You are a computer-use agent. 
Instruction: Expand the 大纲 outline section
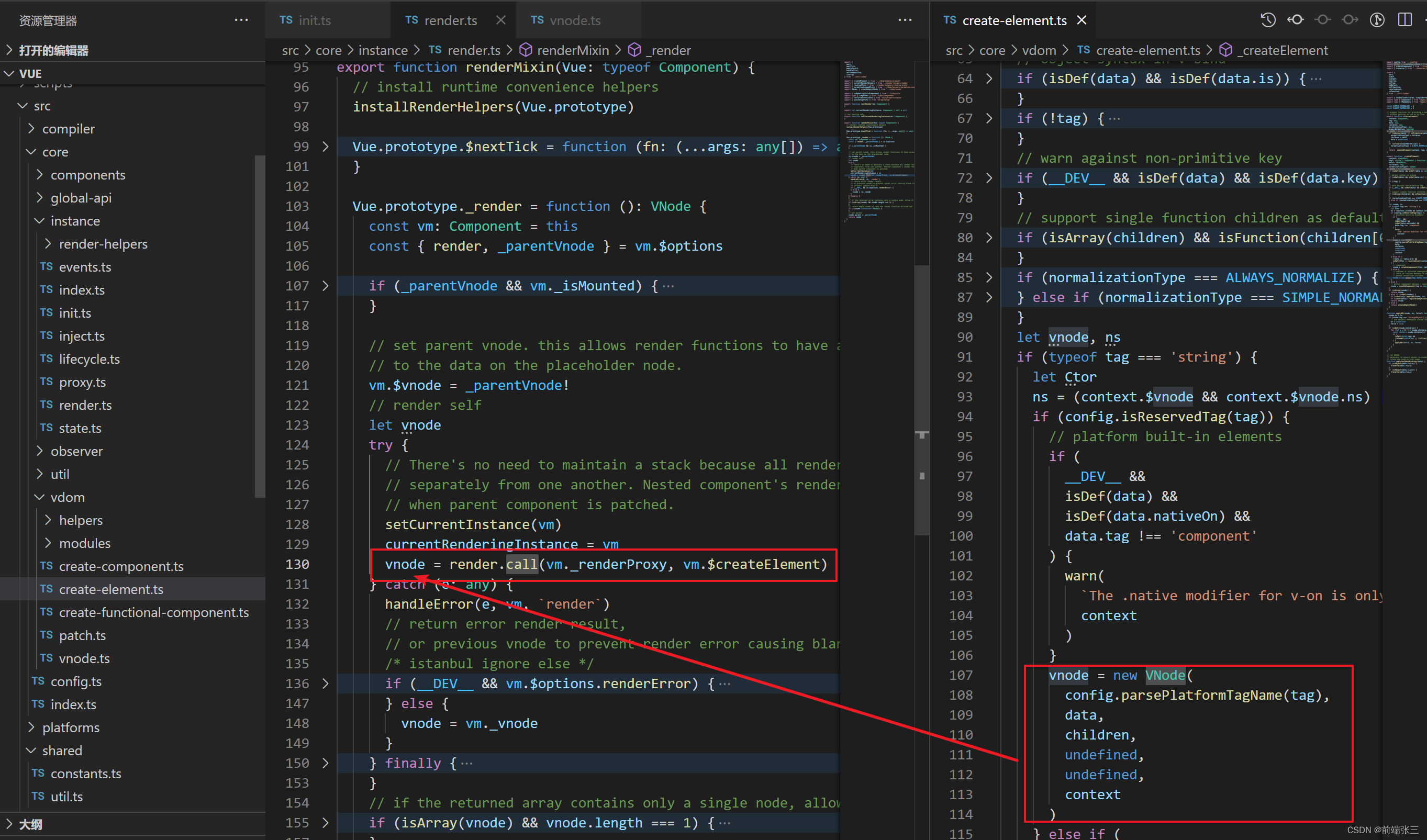tap(132, 824)
